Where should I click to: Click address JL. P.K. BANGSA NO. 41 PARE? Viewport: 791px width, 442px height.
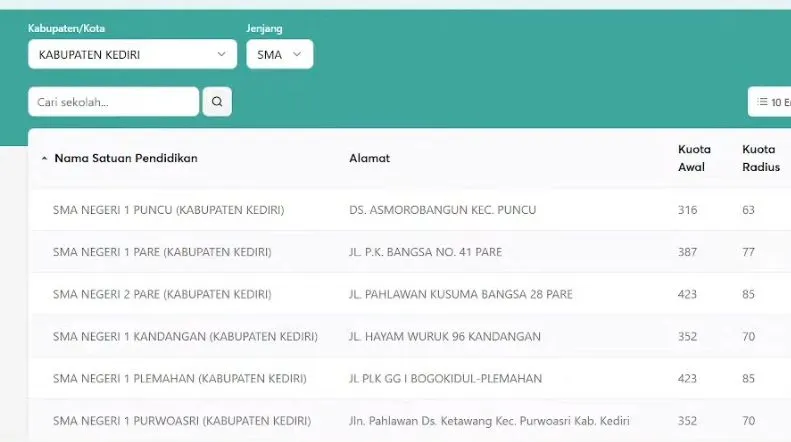tap(425, 252)
